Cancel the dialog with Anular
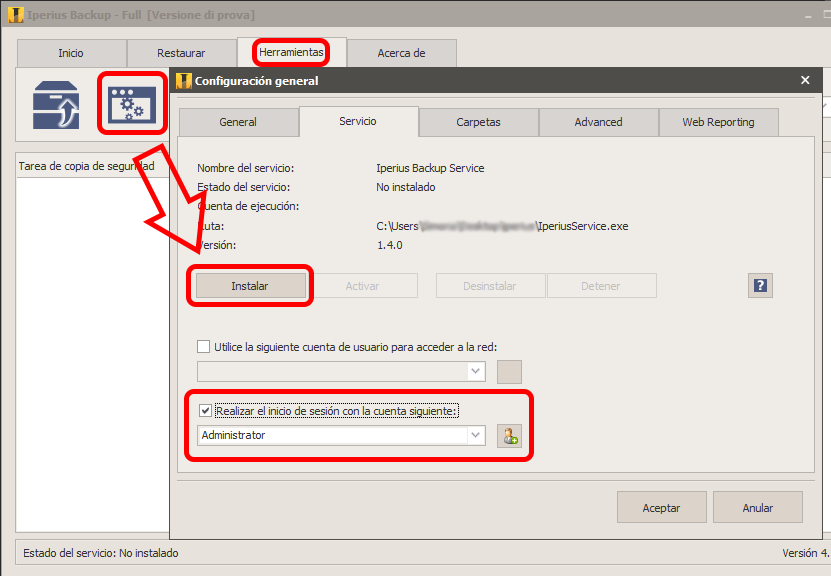This screenshot has height=576, width=831. point(758,507)
